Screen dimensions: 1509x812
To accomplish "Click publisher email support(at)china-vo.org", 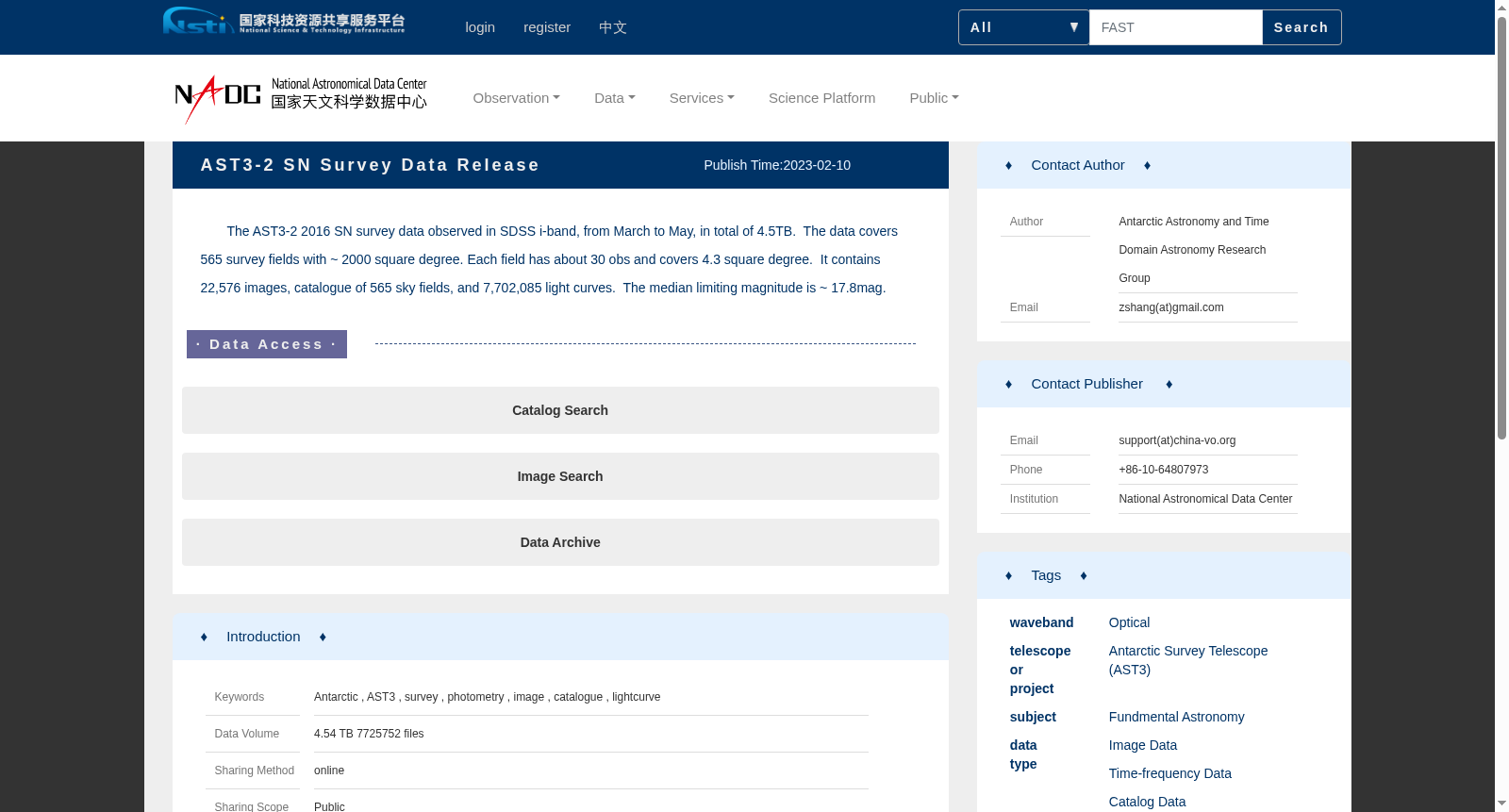I will 1177,440.
